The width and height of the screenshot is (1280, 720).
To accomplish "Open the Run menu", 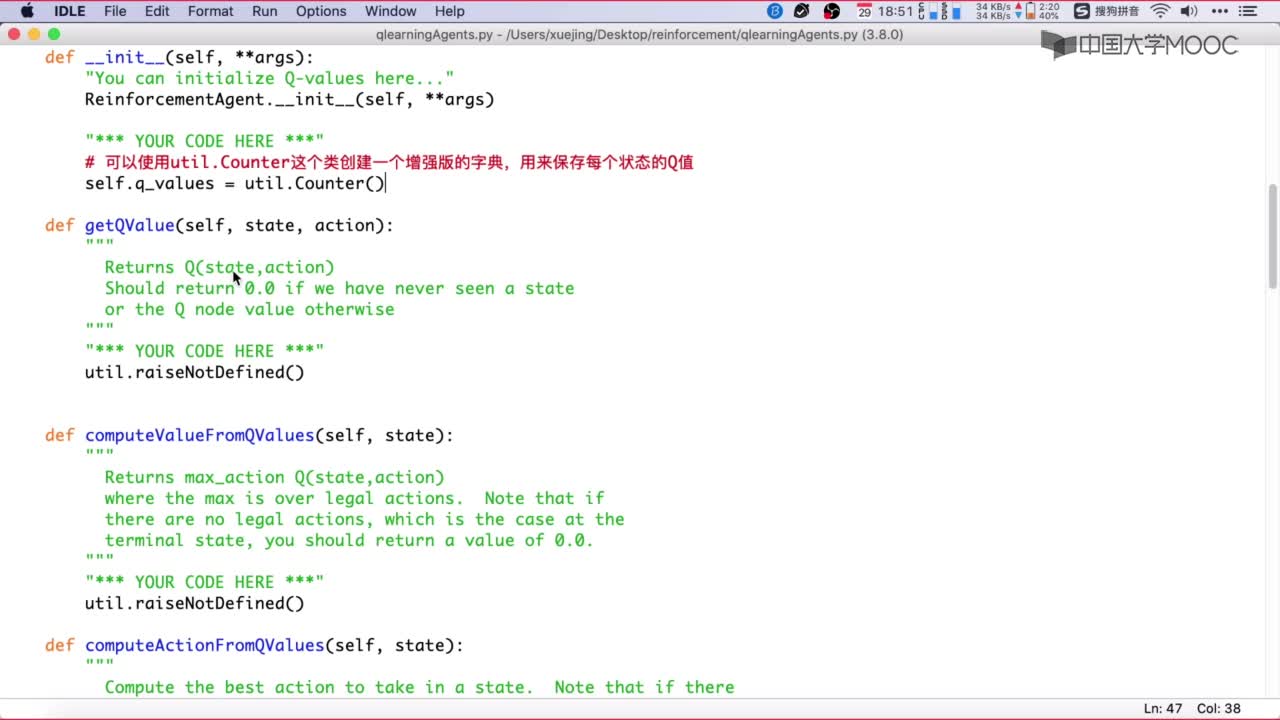I will click(x=265, y=11).
